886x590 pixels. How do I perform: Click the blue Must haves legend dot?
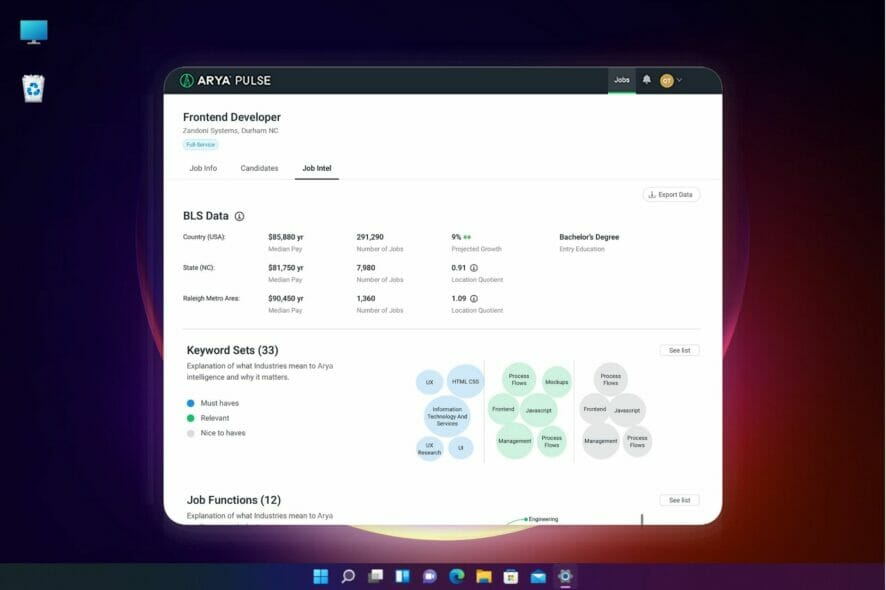(190, 403)
